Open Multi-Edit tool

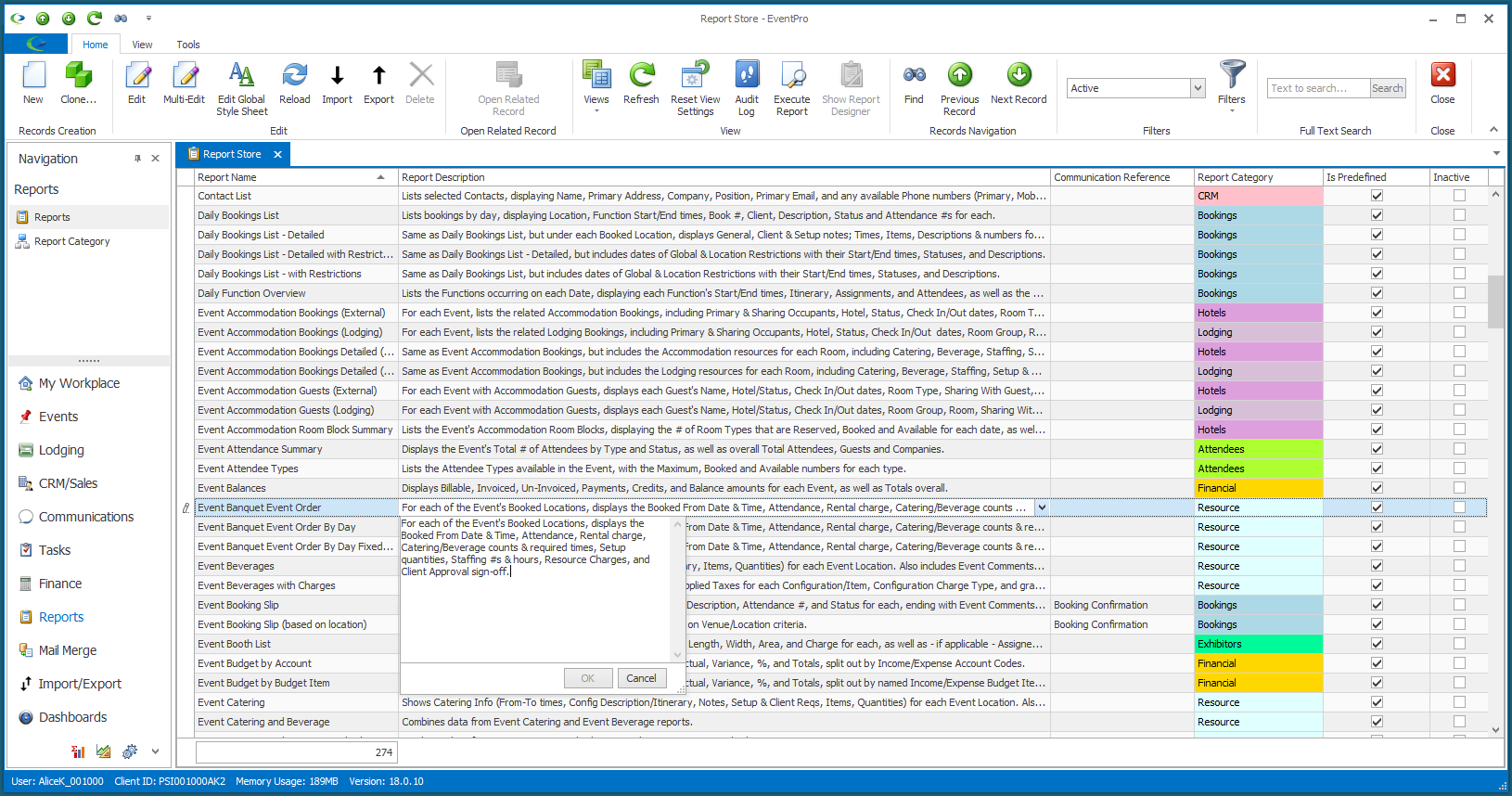tap(184, 83)
